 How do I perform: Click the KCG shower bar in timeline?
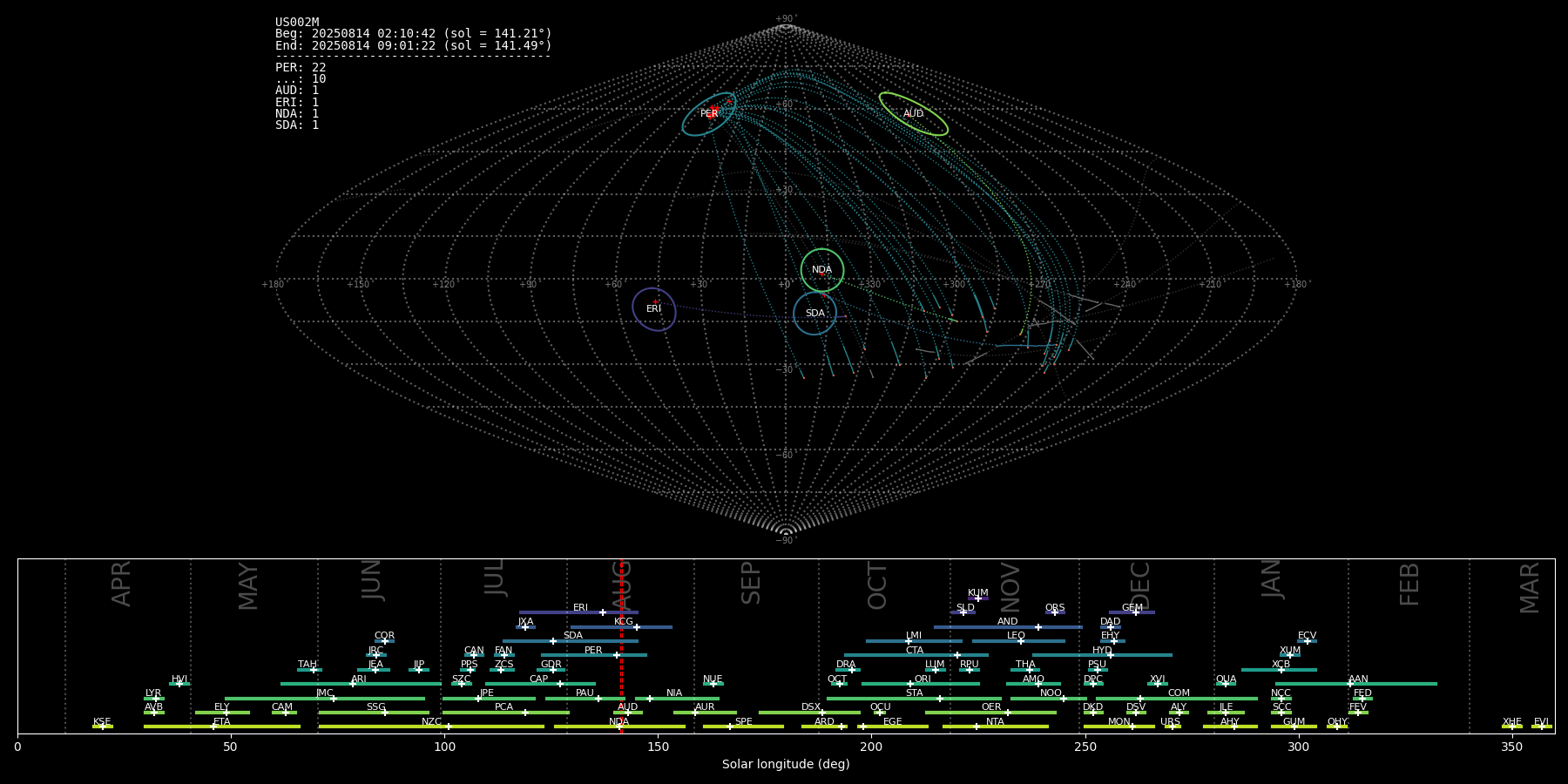click(x=621, y=627)
